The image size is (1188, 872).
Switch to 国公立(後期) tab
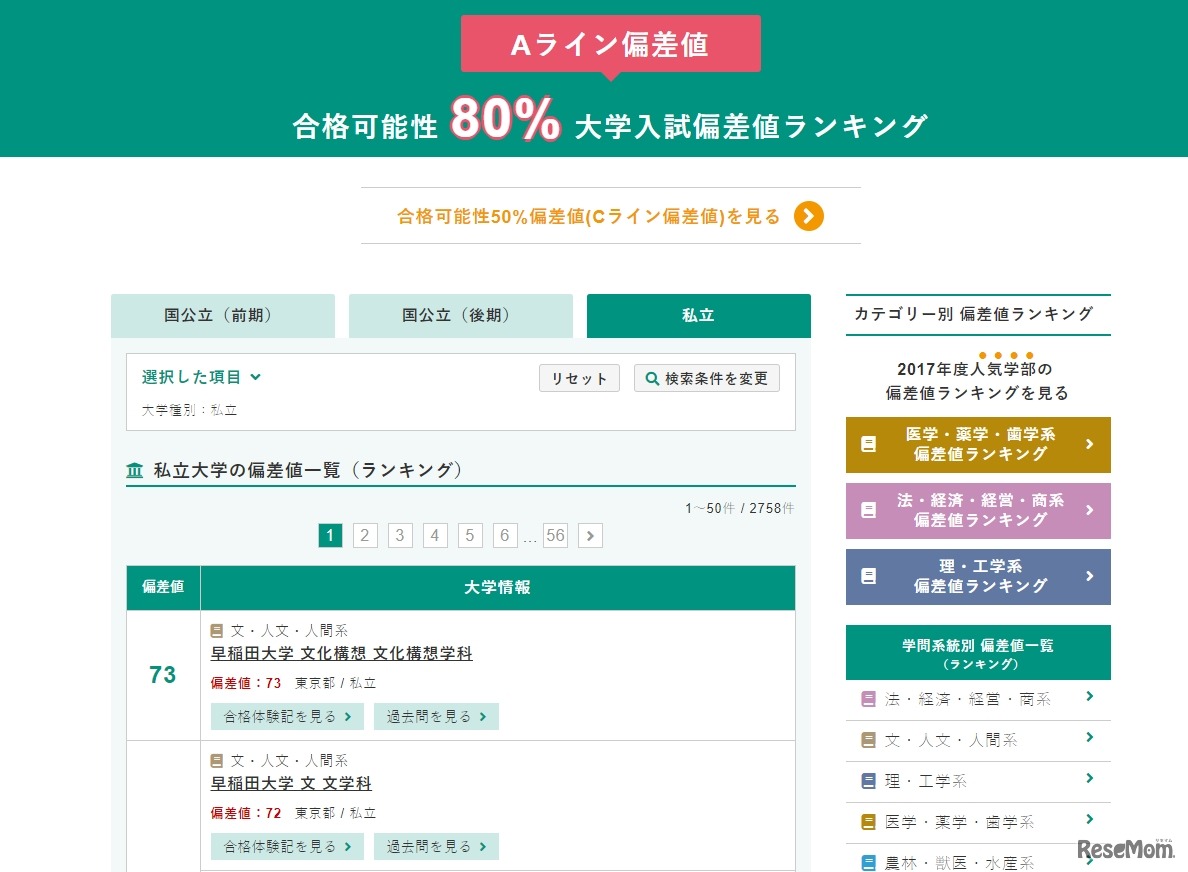(461, 315)
